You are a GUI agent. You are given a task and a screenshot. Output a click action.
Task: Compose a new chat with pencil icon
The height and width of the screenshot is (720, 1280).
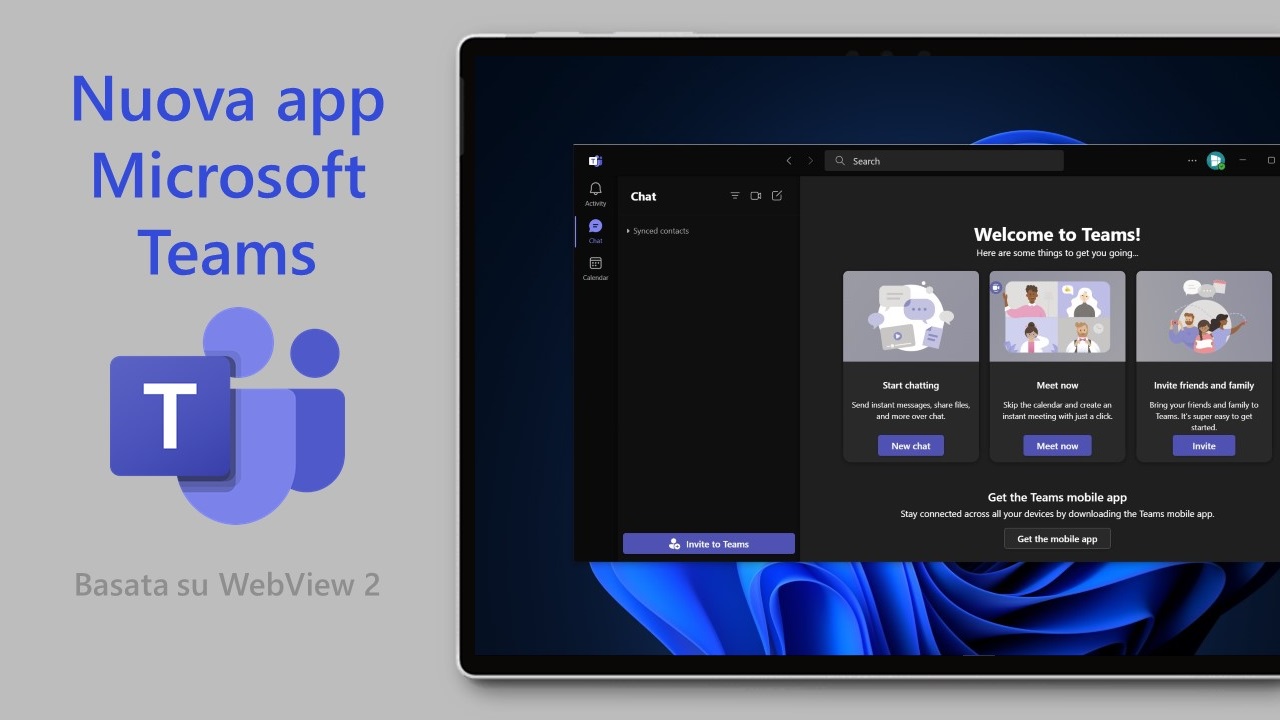pyautogui.click(x=777, y=196)
